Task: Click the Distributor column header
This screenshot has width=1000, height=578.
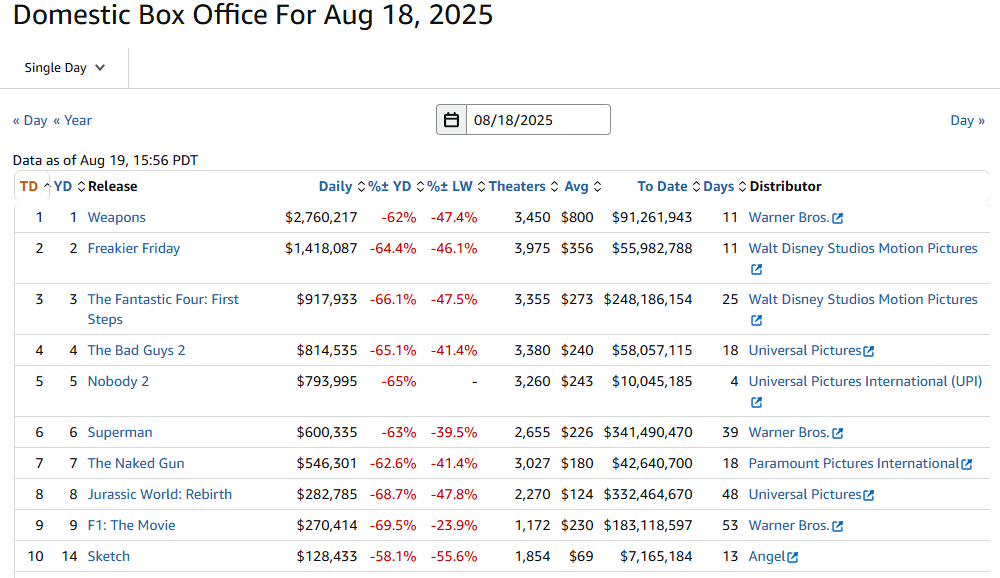Action: [786, 186]
